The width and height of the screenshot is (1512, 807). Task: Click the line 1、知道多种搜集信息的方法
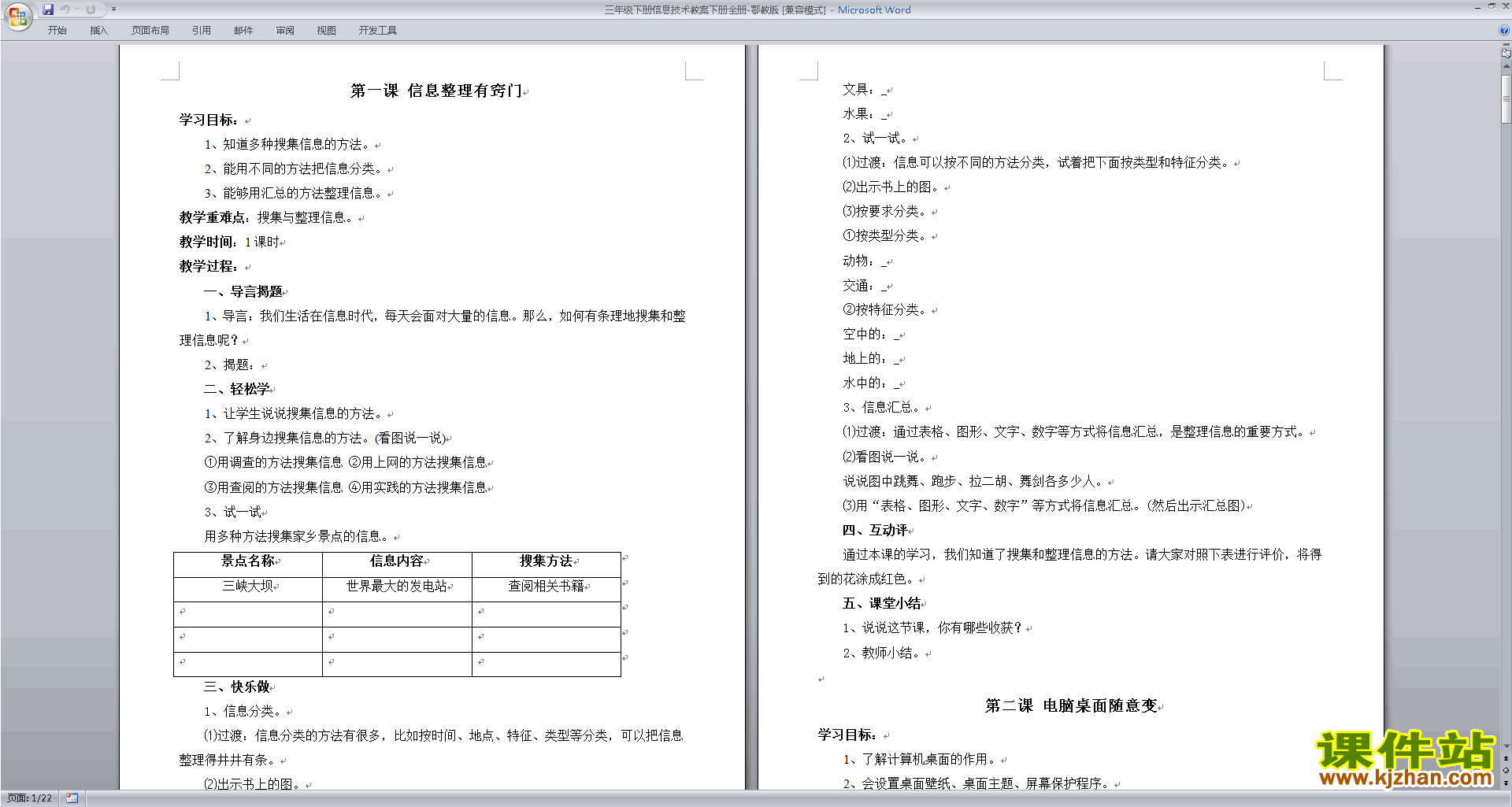click(287, 144)
